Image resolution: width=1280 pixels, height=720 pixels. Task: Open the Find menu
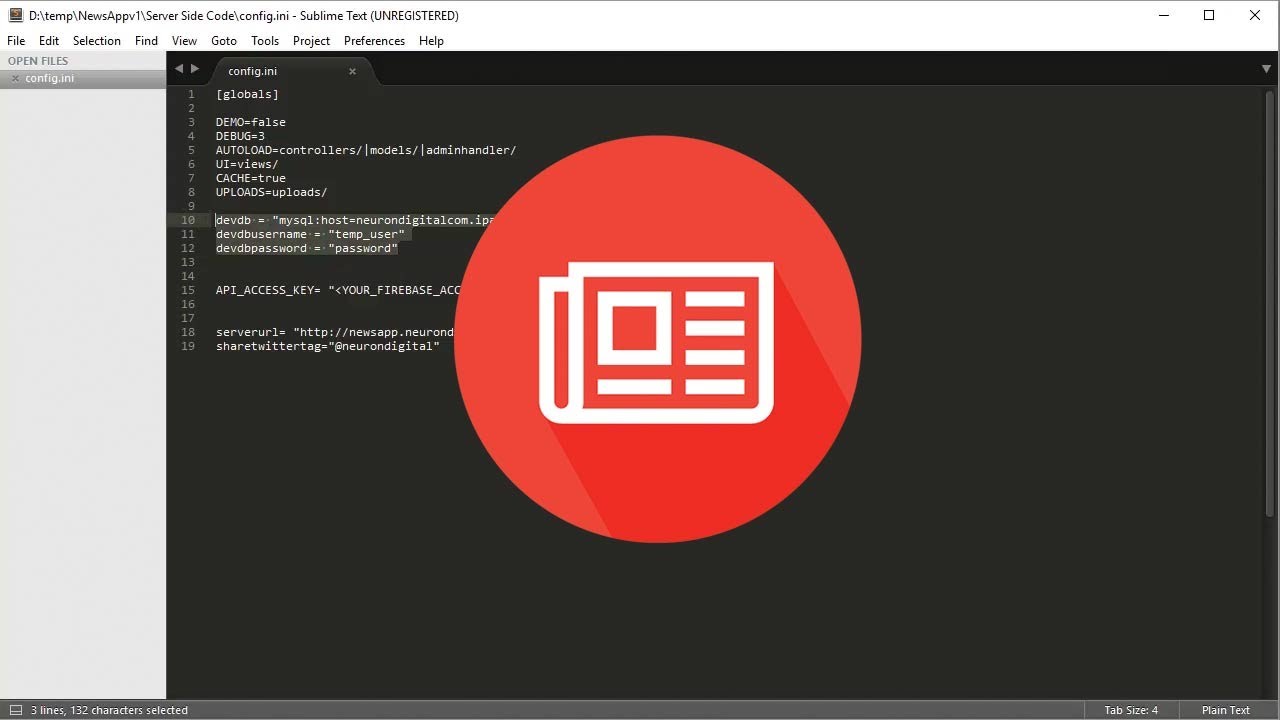click(x=146, y=41)
